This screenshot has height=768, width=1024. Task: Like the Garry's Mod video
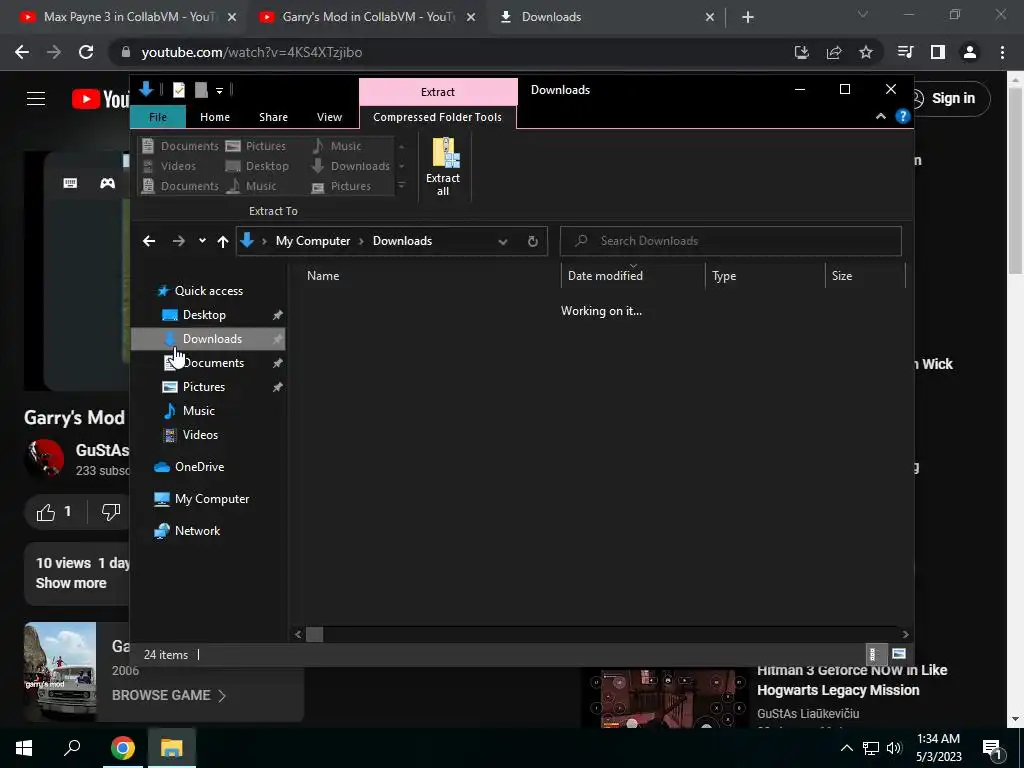[x=54, y=512]
